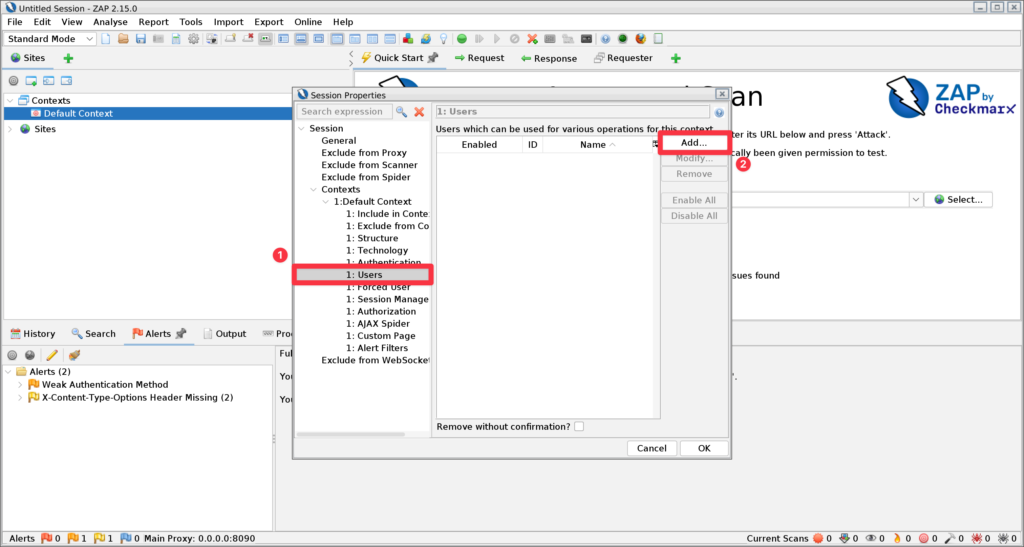Click the Cancel button
Viewport: 1024px width, 547px height.
pos(650,448)
